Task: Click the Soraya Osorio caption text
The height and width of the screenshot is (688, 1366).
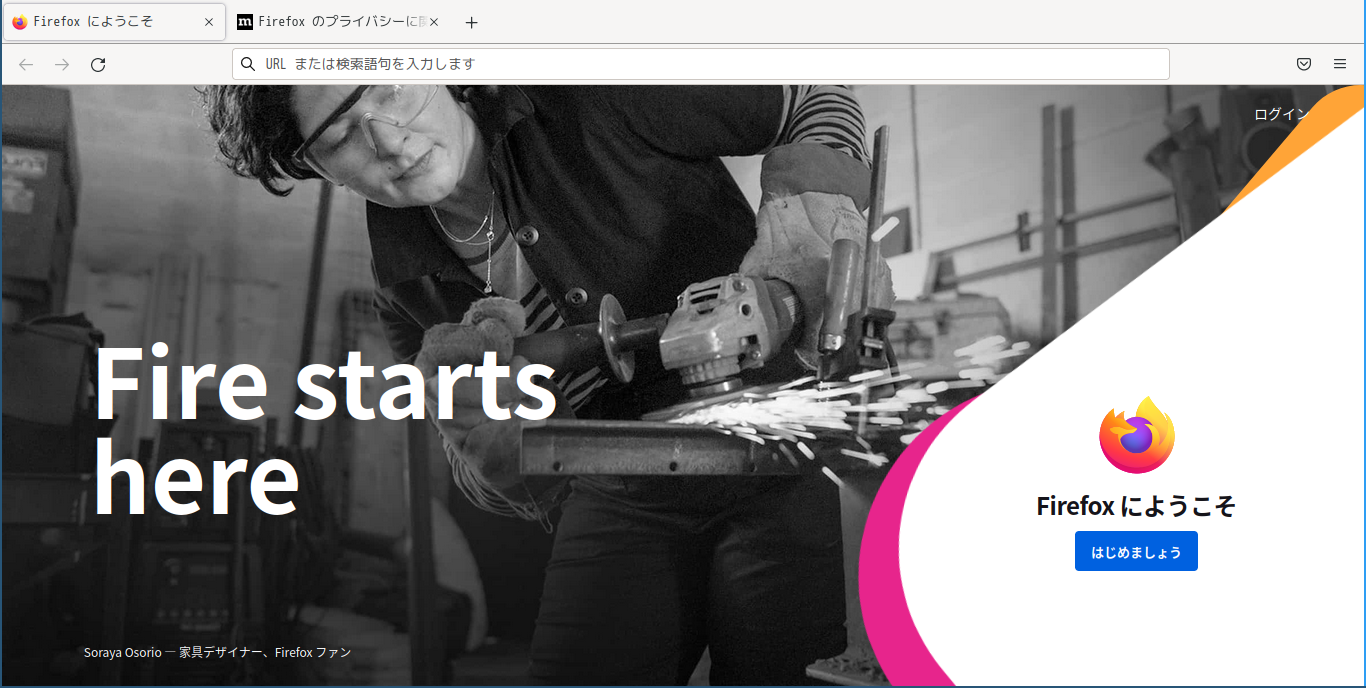Action: click(x=217, y=652)
